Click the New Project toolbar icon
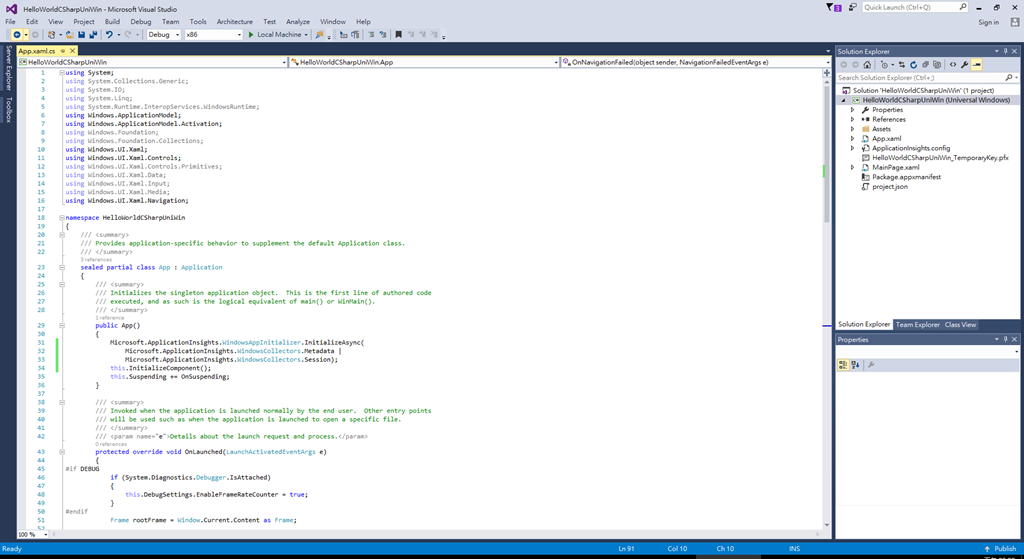 coord(52,35)
